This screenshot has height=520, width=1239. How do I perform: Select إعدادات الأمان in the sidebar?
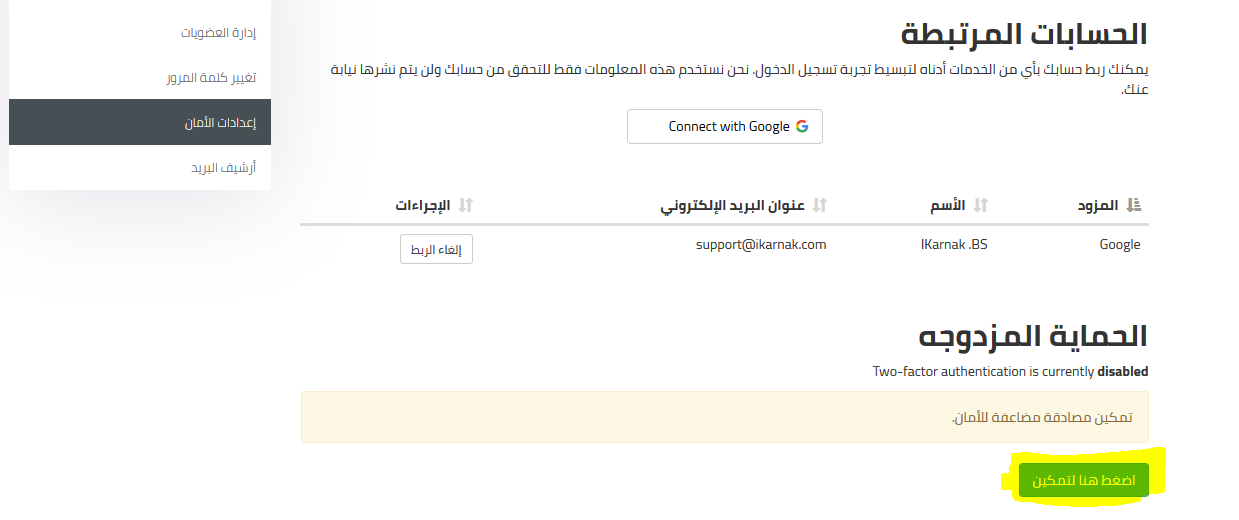220,122
